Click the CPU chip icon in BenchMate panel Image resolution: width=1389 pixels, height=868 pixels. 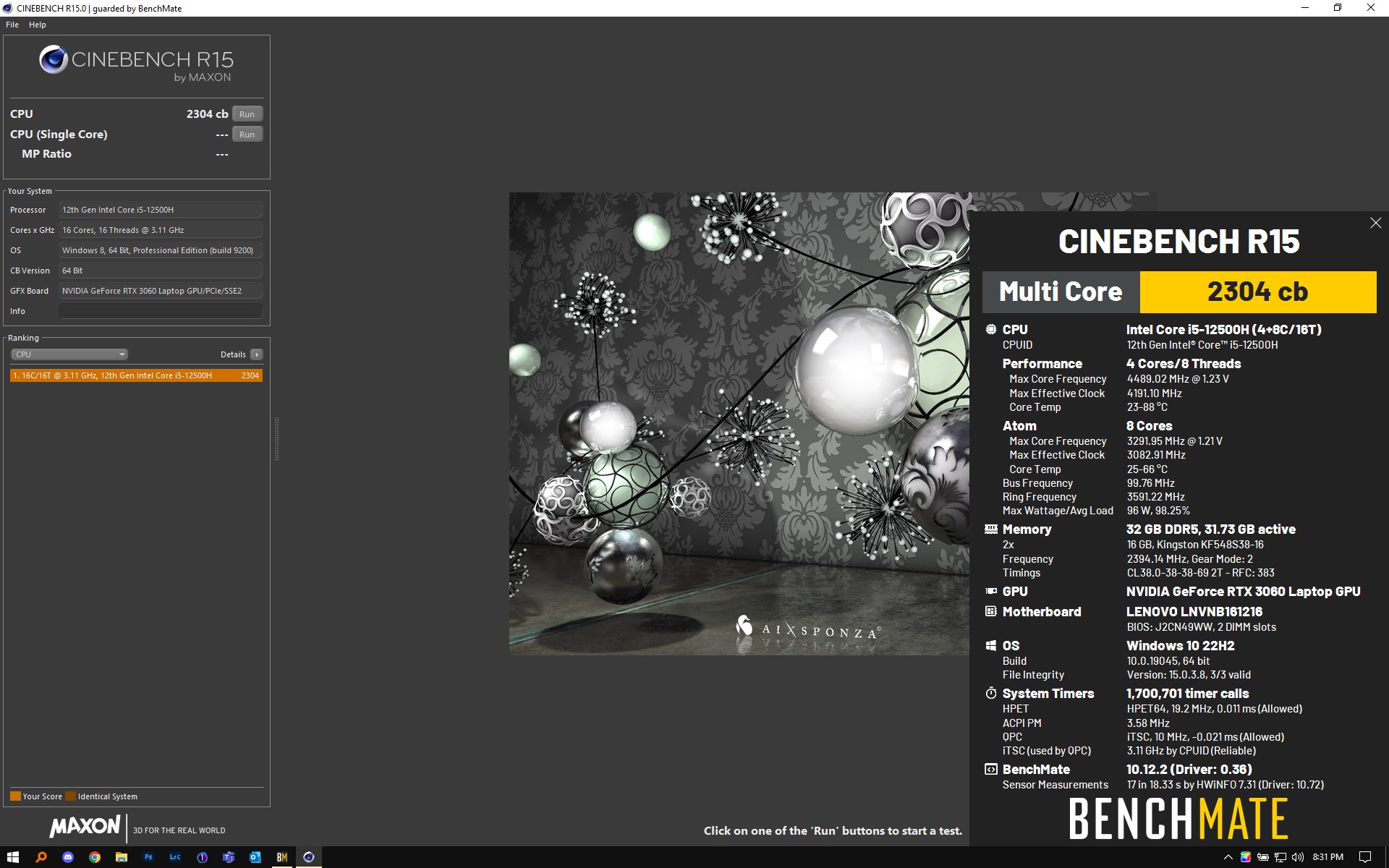click(x=991, y=329)
